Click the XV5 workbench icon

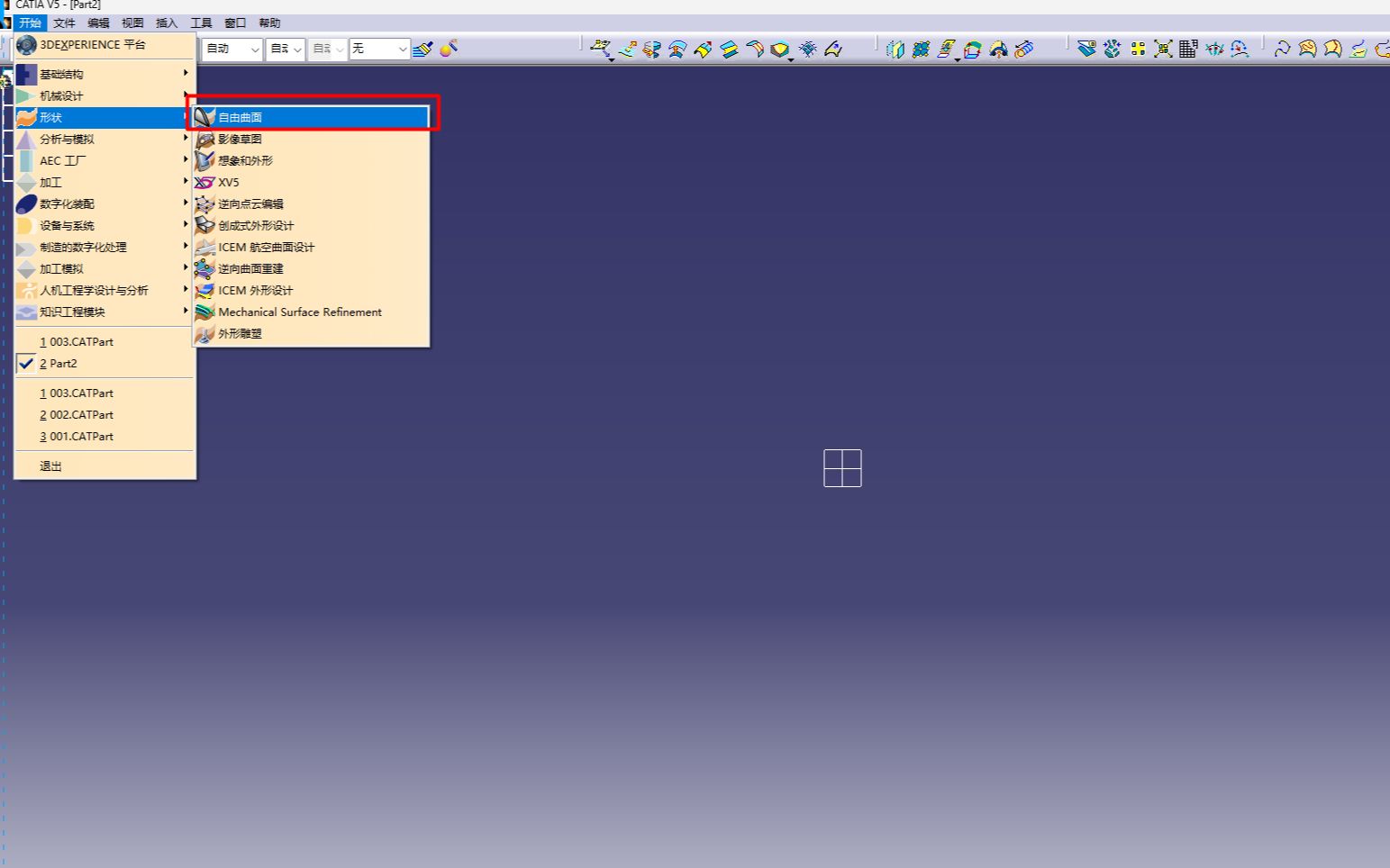(204, 182)
